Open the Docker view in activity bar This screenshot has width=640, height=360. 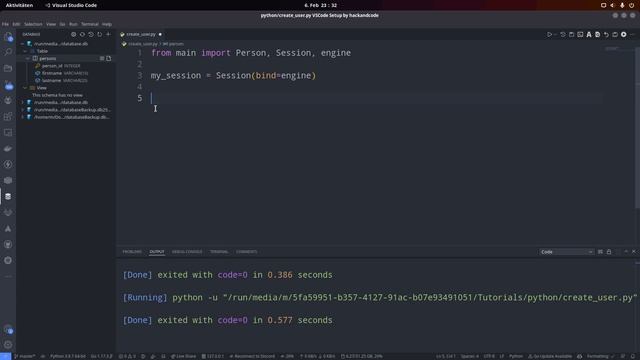8,149
